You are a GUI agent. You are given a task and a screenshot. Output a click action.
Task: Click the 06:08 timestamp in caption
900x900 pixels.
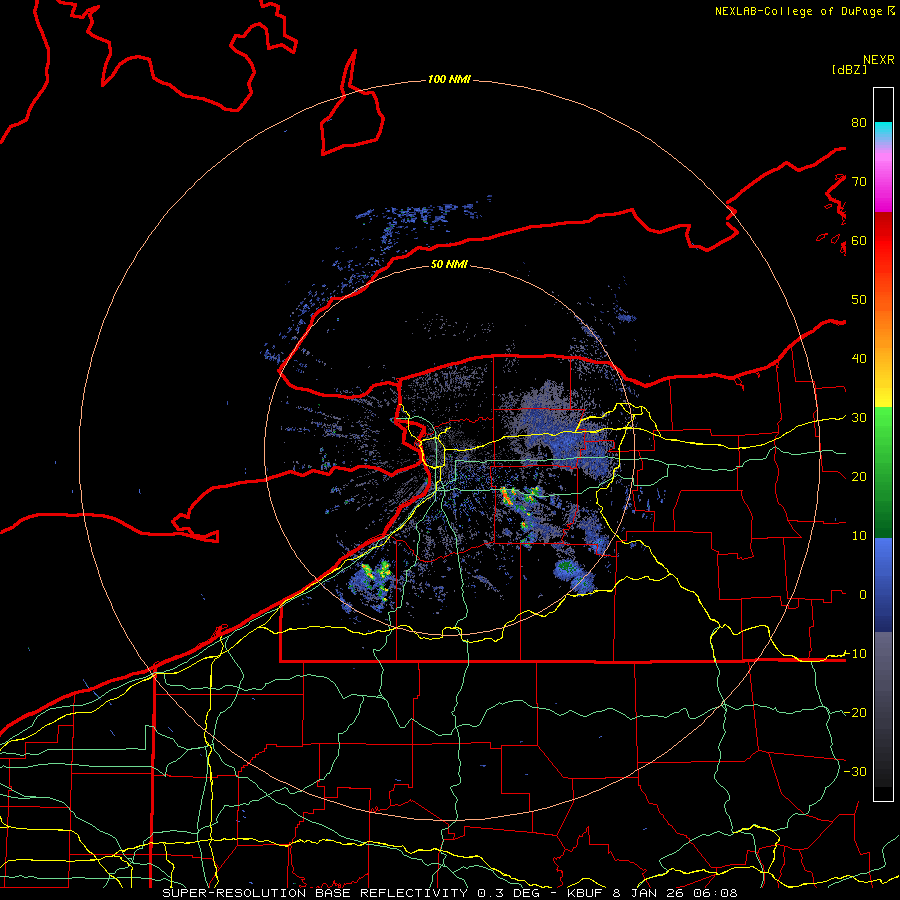[716, 893]
